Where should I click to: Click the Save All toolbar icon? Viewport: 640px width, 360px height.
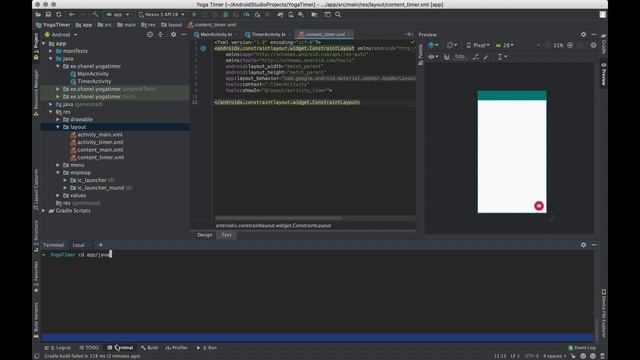48,14
